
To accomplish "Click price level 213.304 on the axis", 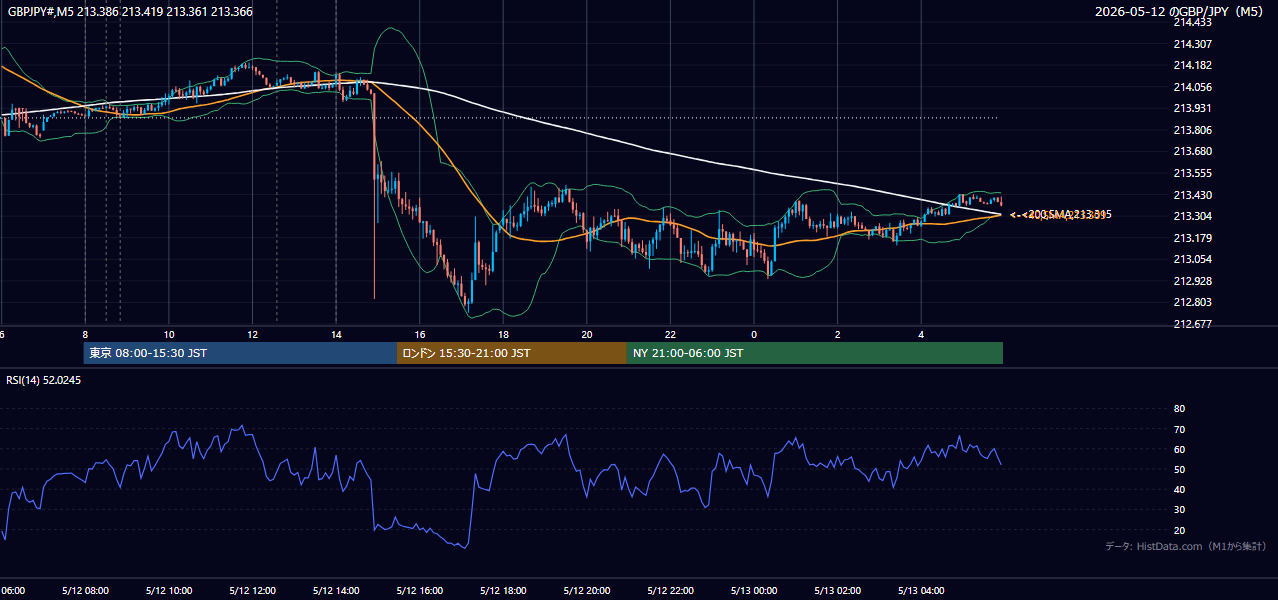I will [1192, 216].
